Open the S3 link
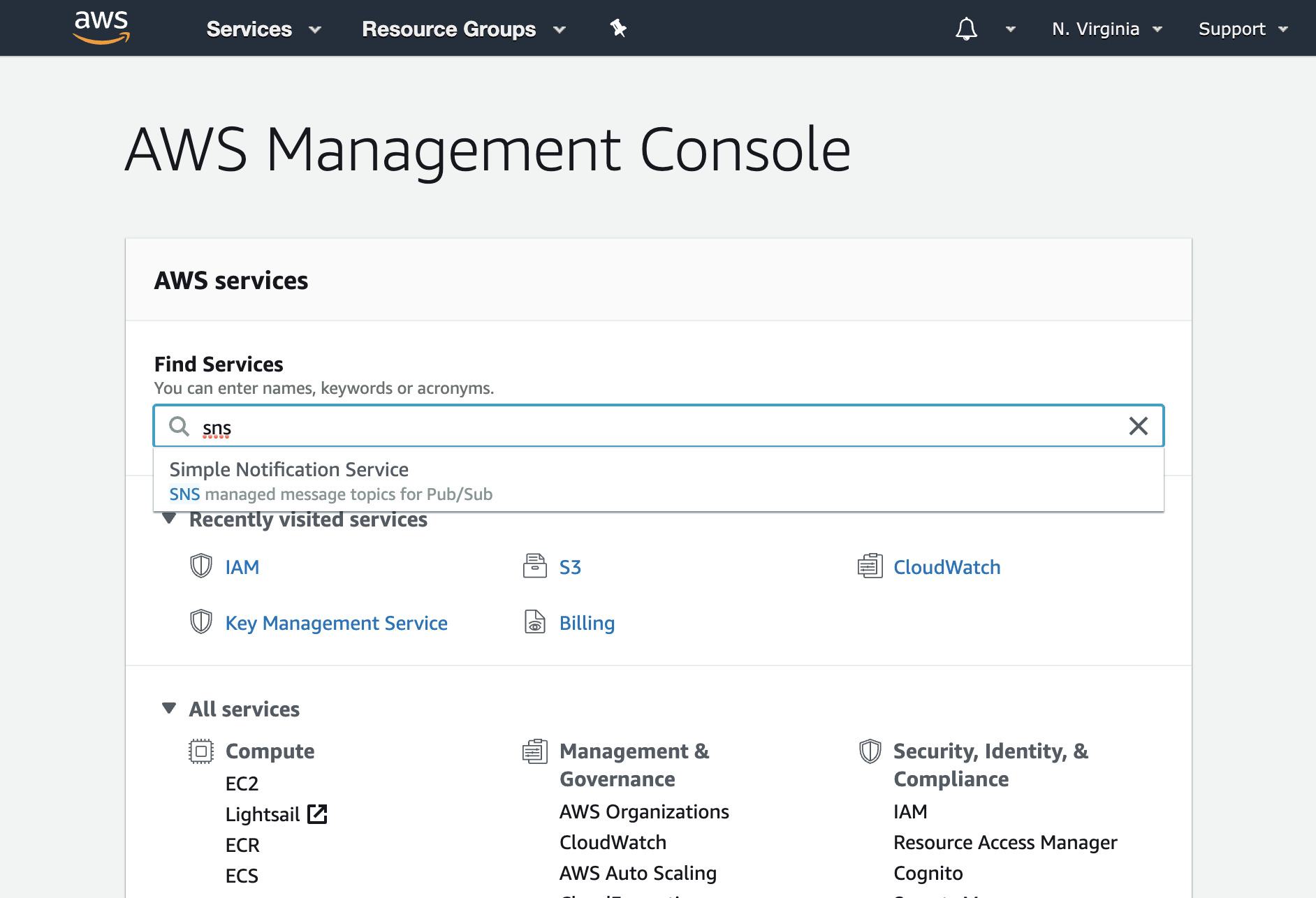Viewport: 1316px width, 898px height. (570, 567)
